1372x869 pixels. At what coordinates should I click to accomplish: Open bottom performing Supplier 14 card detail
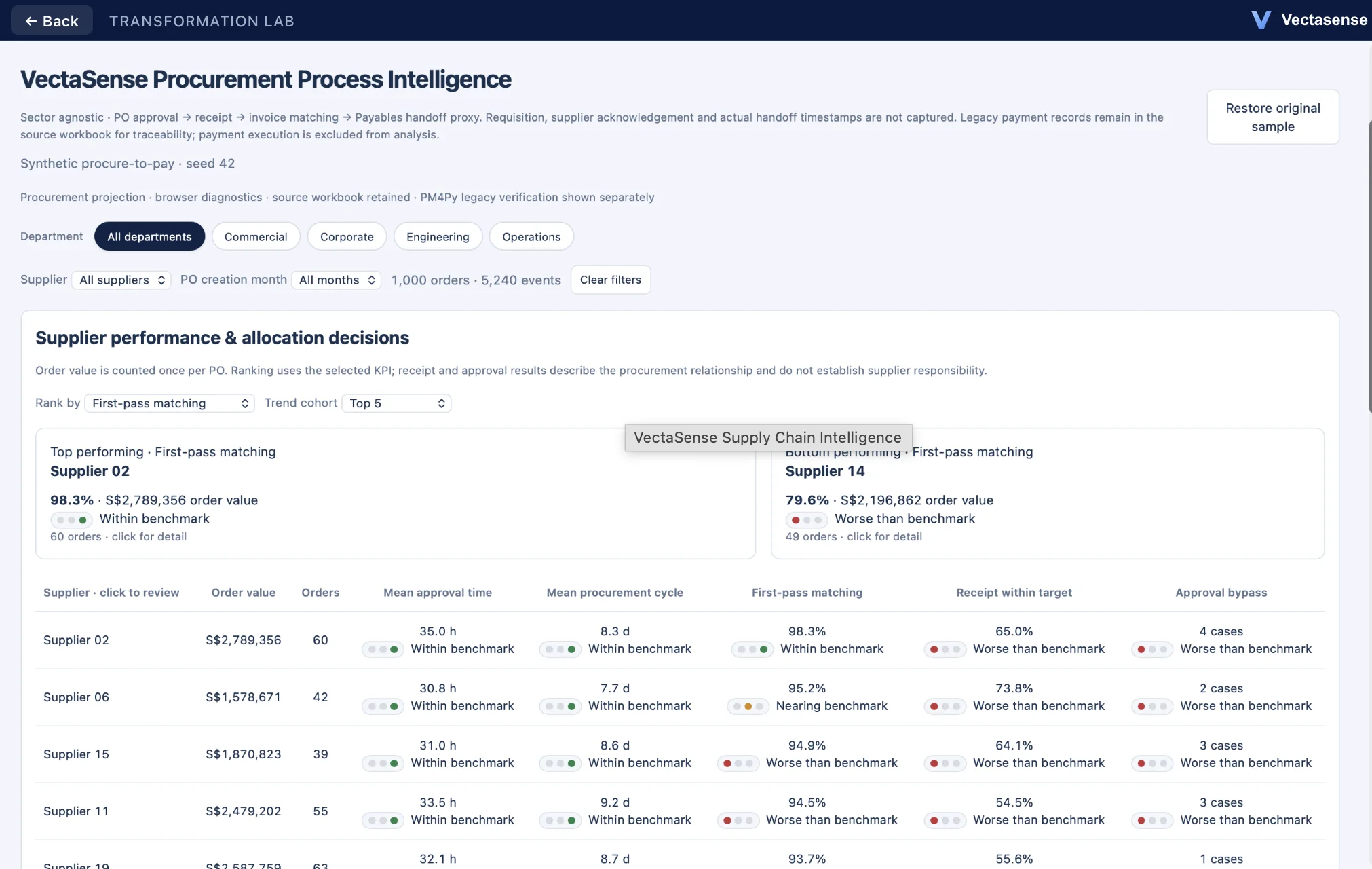[1048, 494]
